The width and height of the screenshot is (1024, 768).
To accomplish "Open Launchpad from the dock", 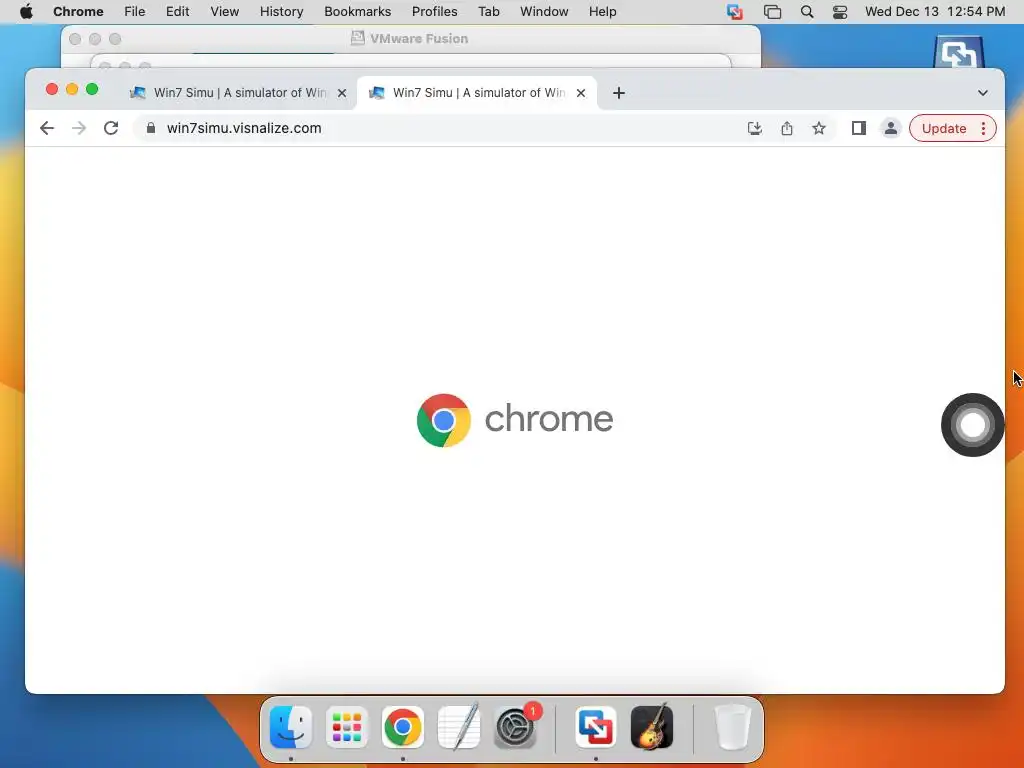I will pos(347,726).
